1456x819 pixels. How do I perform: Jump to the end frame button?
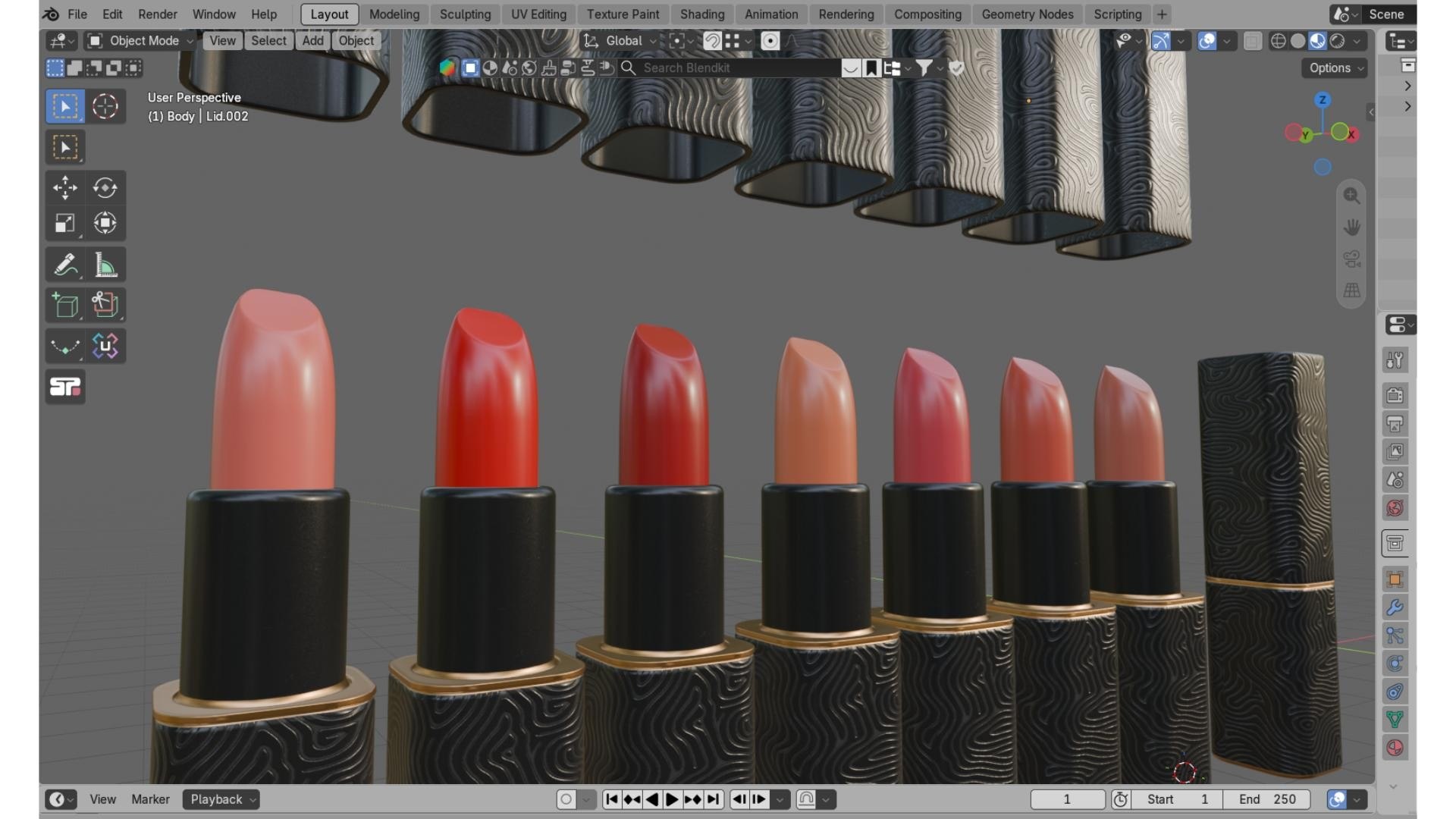tap(713, 799)
